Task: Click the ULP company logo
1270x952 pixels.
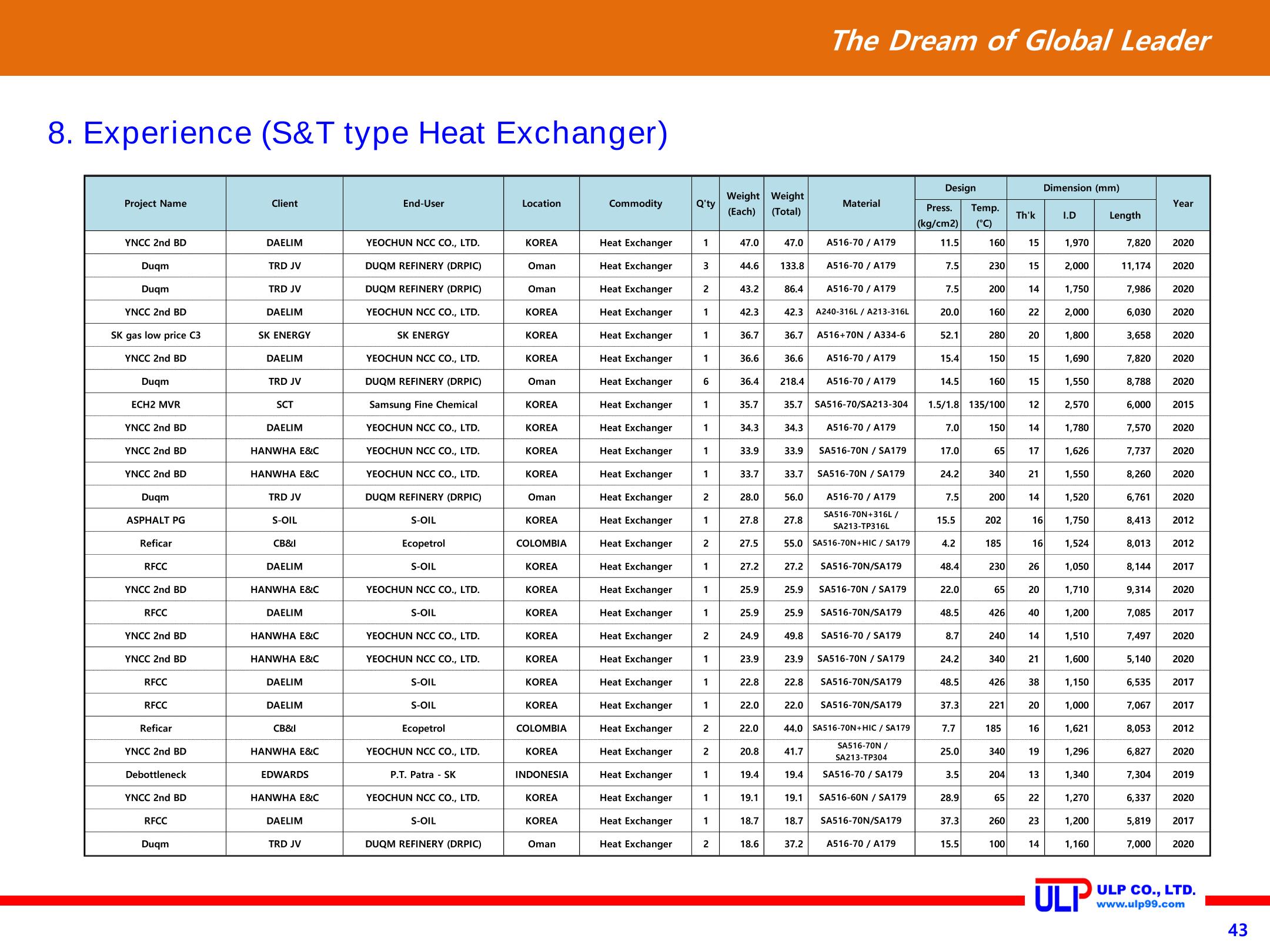Action: (x=1062, y=895)
